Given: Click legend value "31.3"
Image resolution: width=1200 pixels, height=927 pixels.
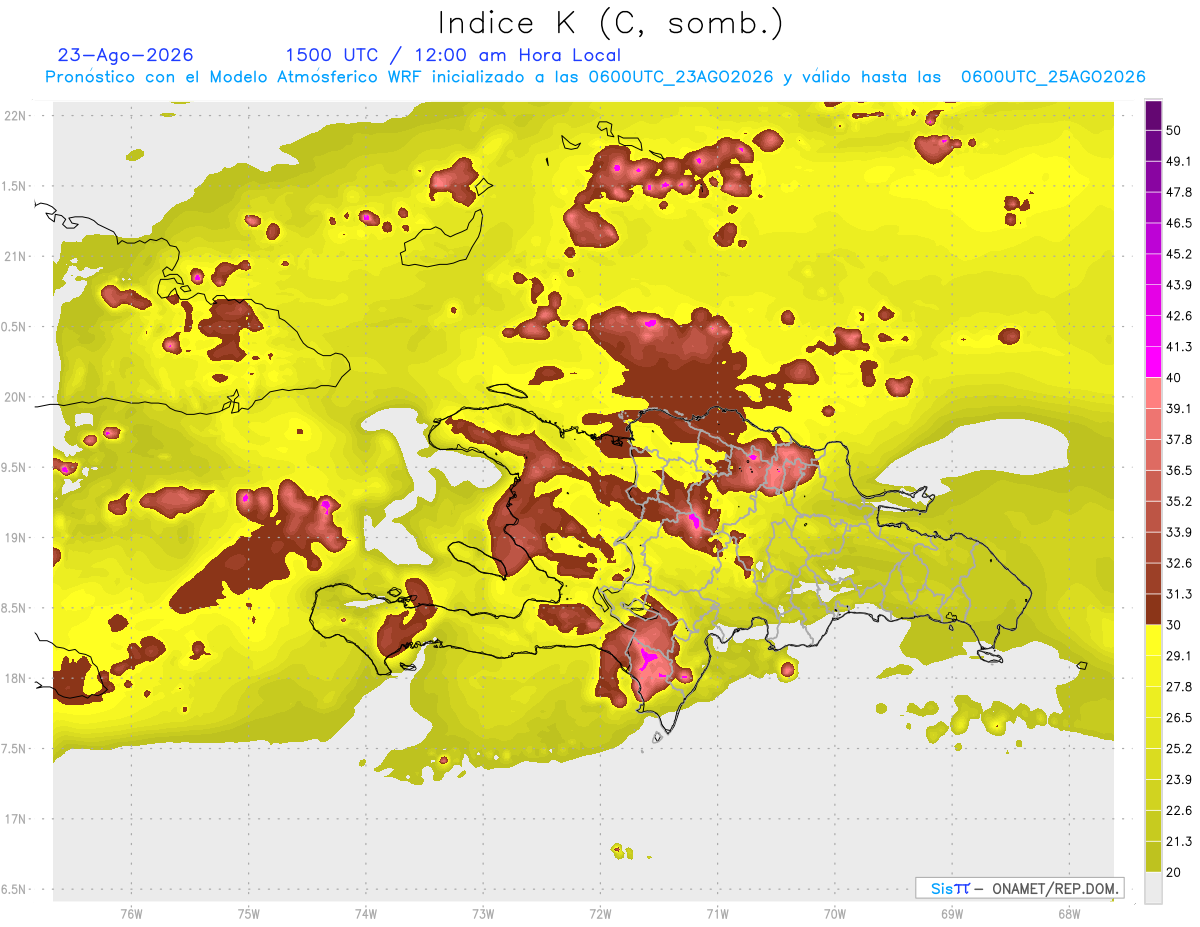Looking at the screenshot, I should click(x=1179, y=594).
